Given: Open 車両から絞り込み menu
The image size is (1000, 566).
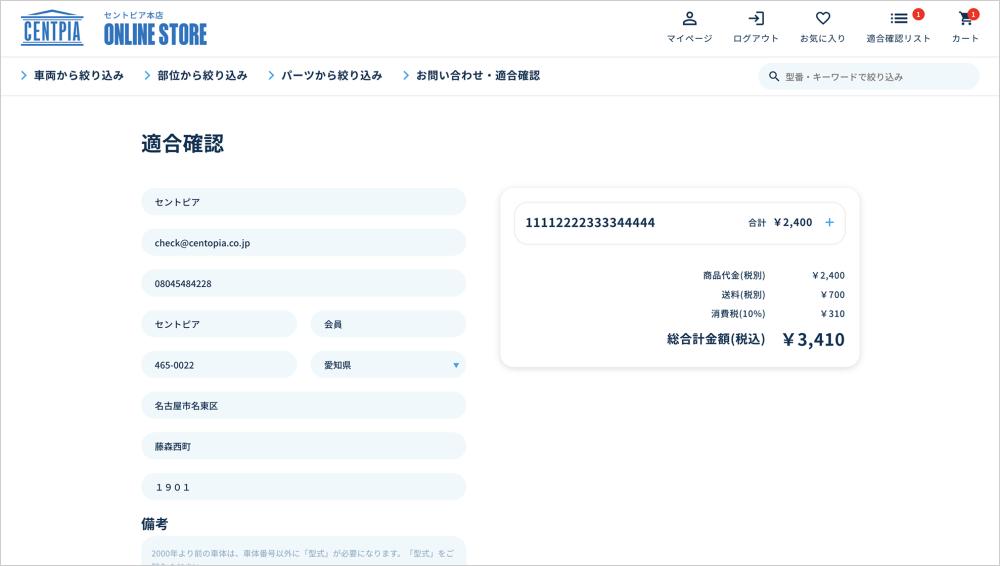Looking at the screenshot, I should (72, 76).
